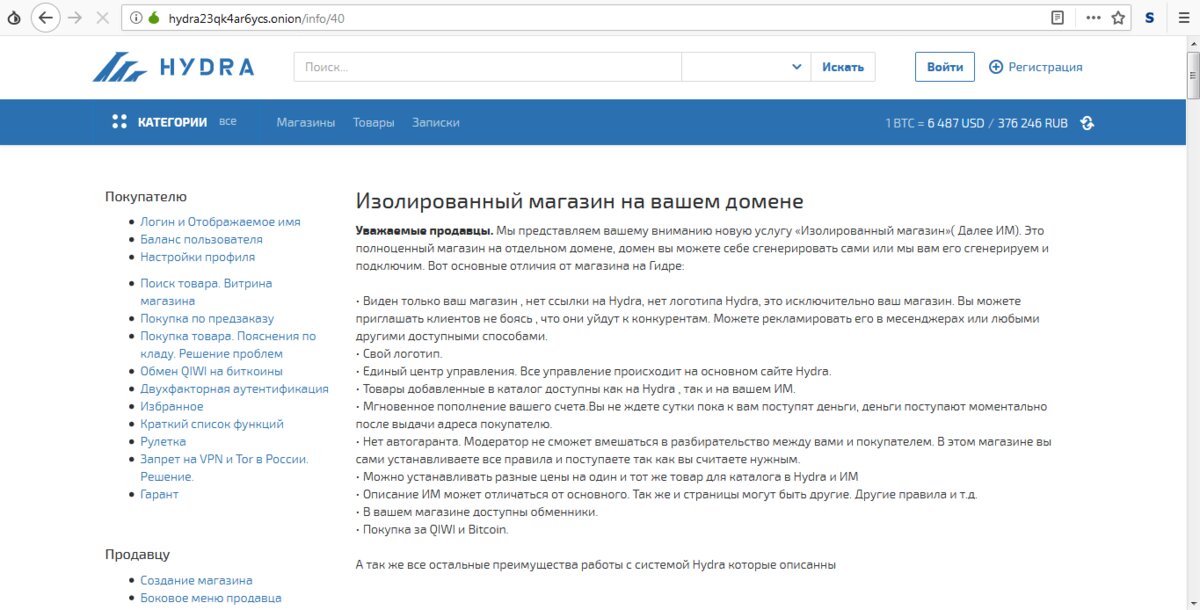Open 'Двухфакторная аутентификация' link
Viewport: 1200px width, 610px height.
click(234, 389)
